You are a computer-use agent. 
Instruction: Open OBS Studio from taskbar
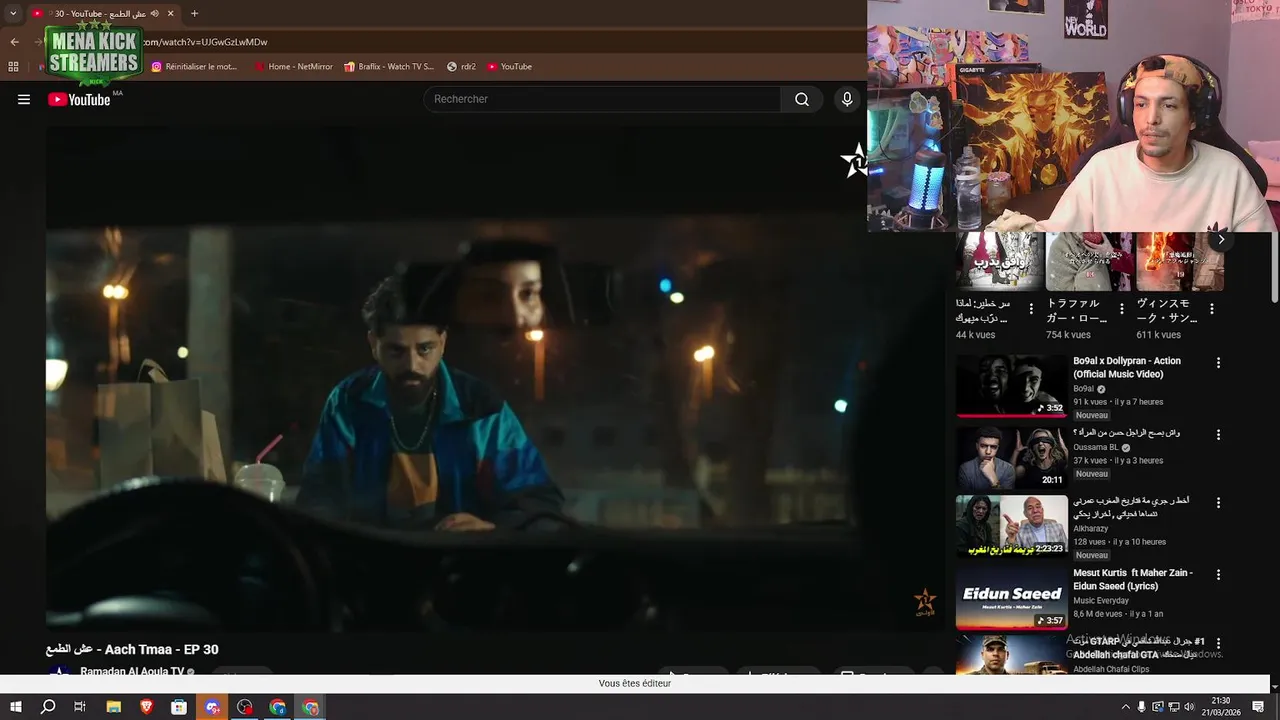245,707
